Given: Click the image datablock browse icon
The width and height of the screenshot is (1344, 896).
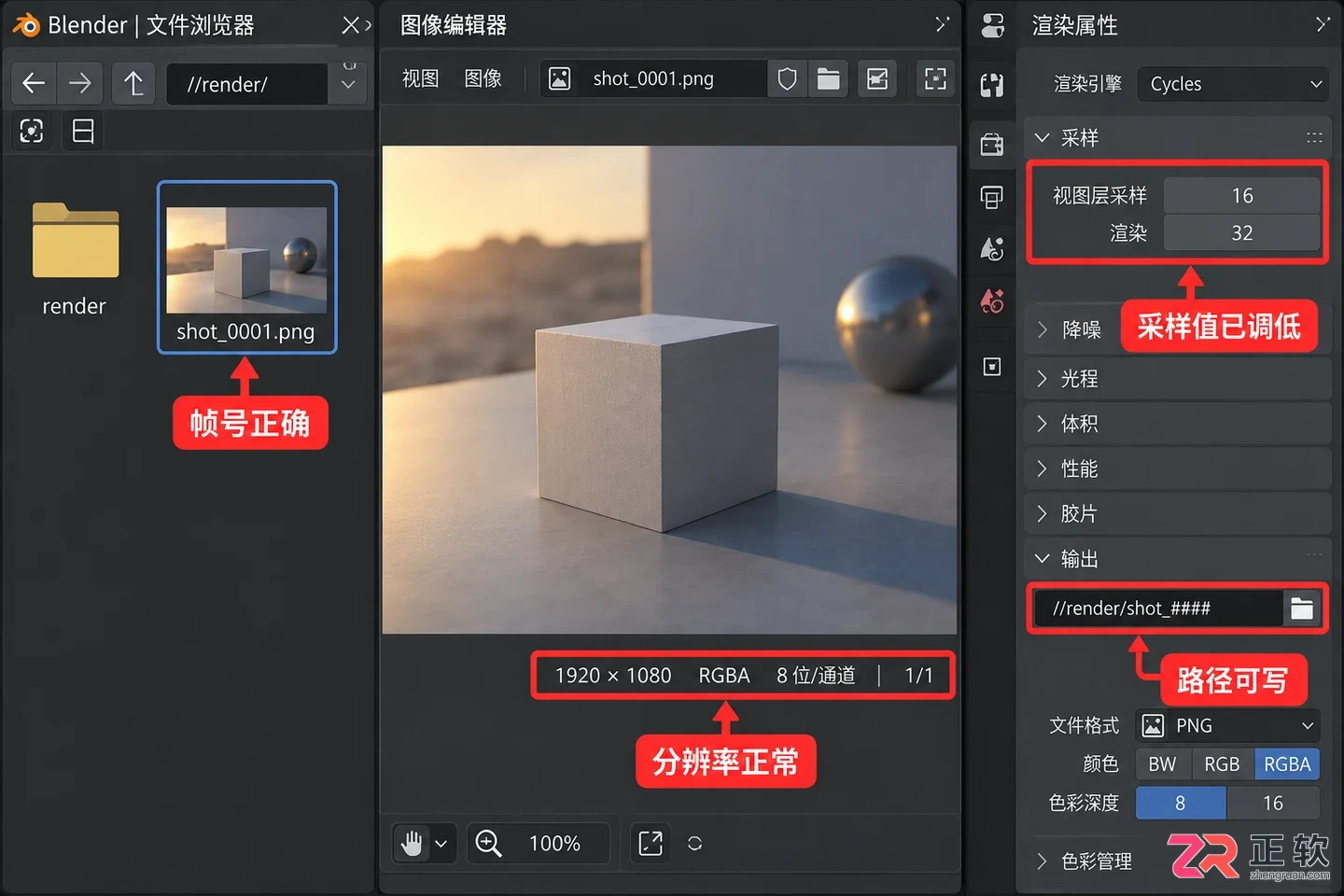Looking at the screenshot, I should click(559, 79).
